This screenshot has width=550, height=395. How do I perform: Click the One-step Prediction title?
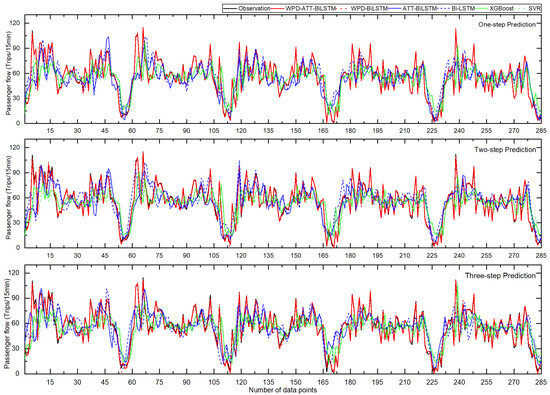pyautogui.click(x=507, y=25)
